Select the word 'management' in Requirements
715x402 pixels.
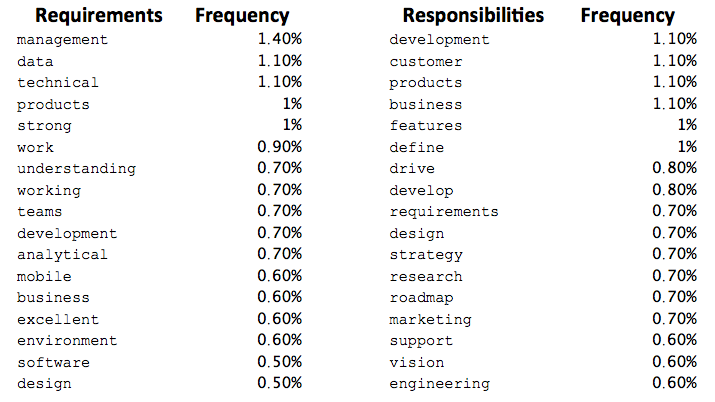(62, 40)
